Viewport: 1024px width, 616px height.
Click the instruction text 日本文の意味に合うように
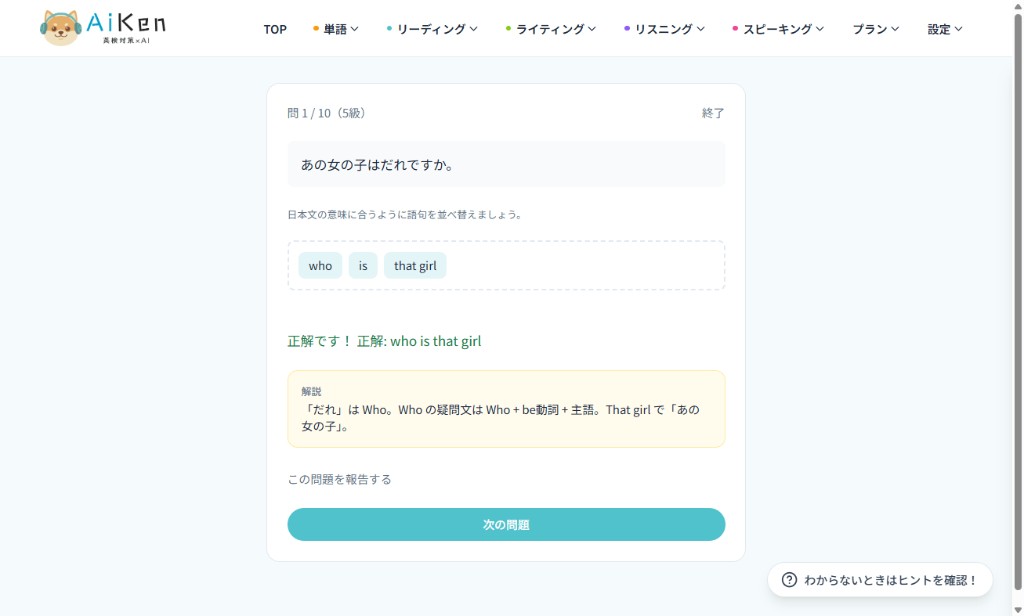(x=405, y=214)
